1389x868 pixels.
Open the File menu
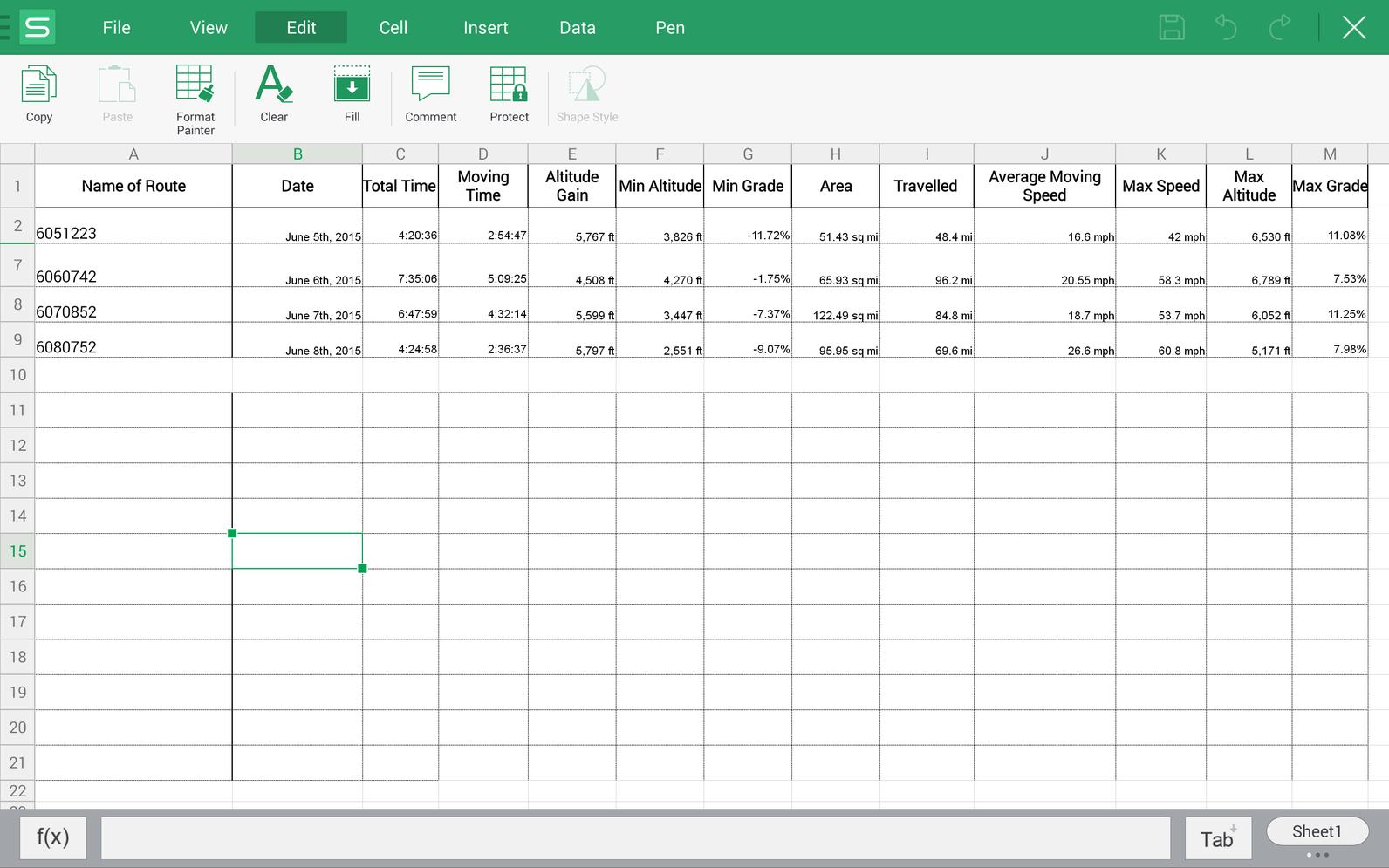(x=116, y=27)
